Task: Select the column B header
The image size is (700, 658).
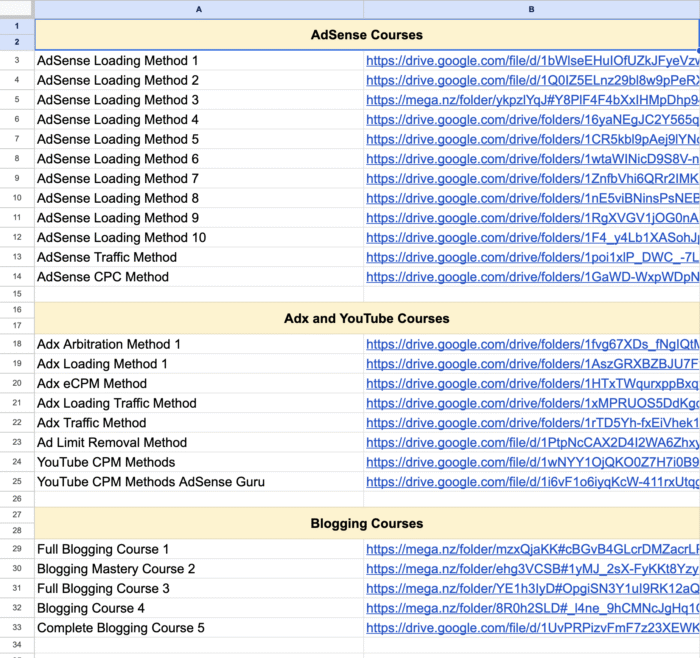Action: (x=531, y=9)
